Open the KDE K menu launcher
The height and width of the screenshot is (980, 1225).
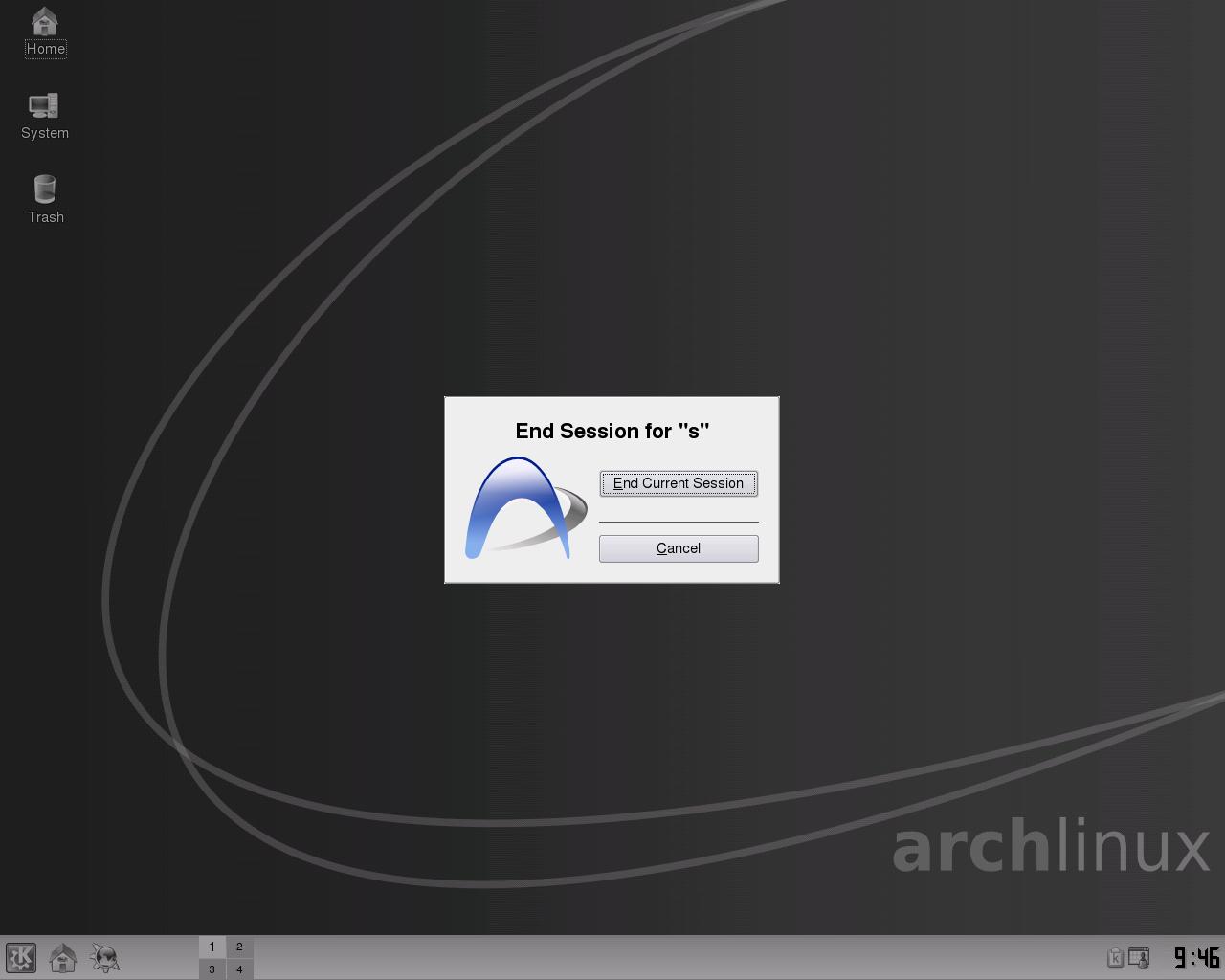(x=21, y=957)
